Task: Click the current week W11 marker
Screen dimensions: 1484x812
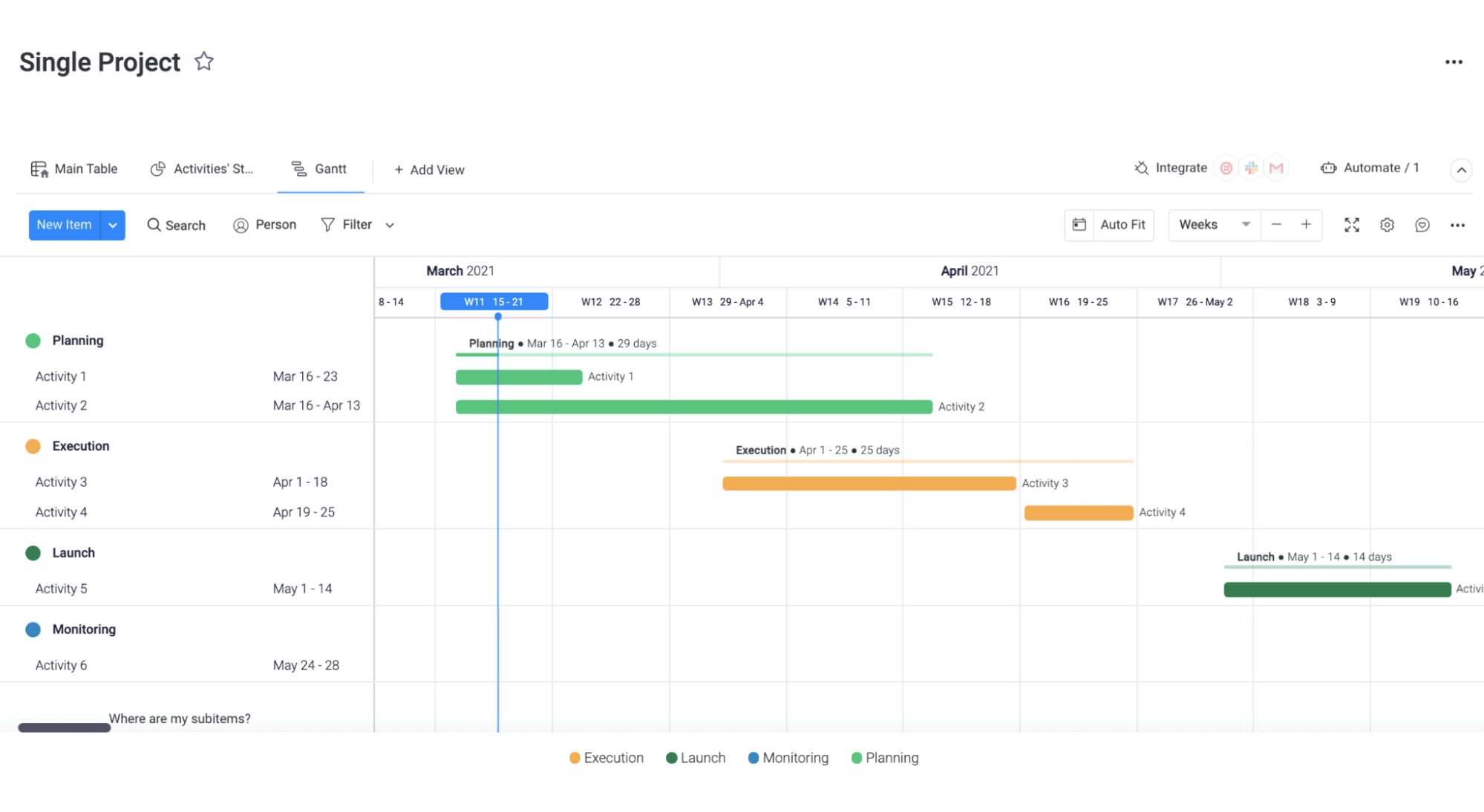Action: coord(493,300)
